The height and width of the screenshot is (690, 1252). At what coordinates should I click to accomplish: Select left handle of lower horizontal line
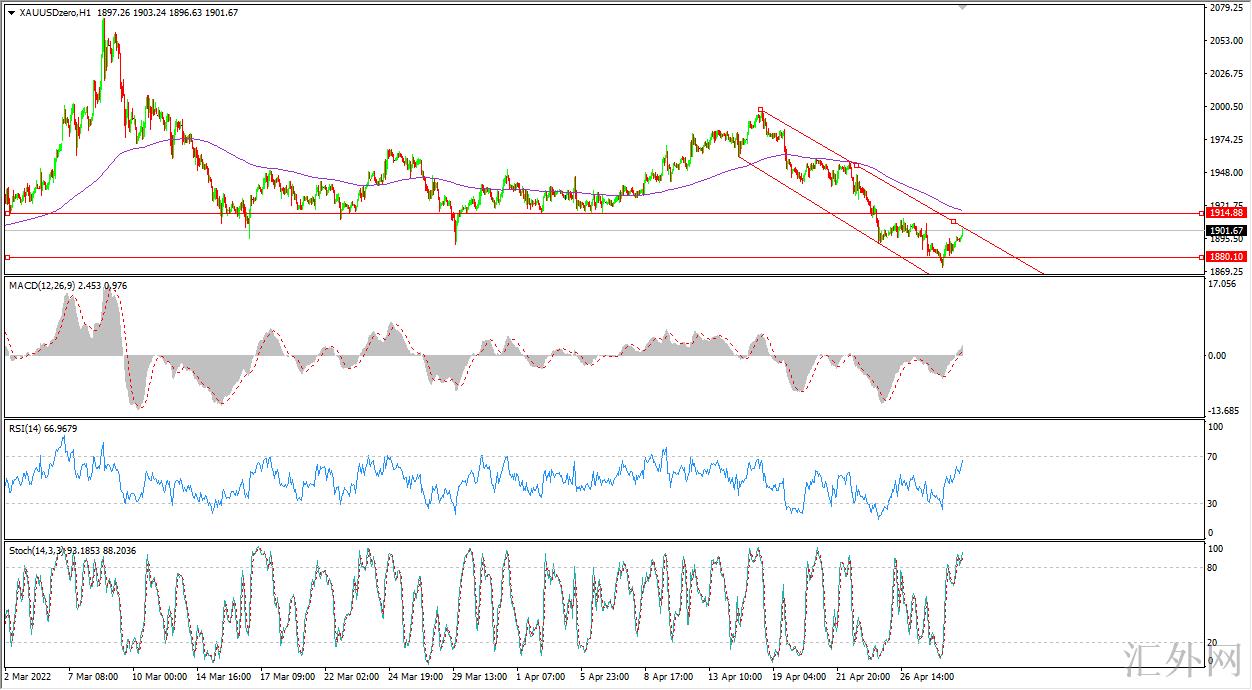click(8, 257)
